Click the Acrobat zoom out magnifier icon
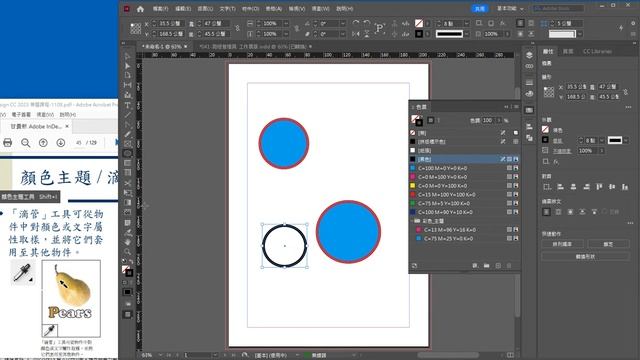640x360 pixels. [x=25, y=142]
